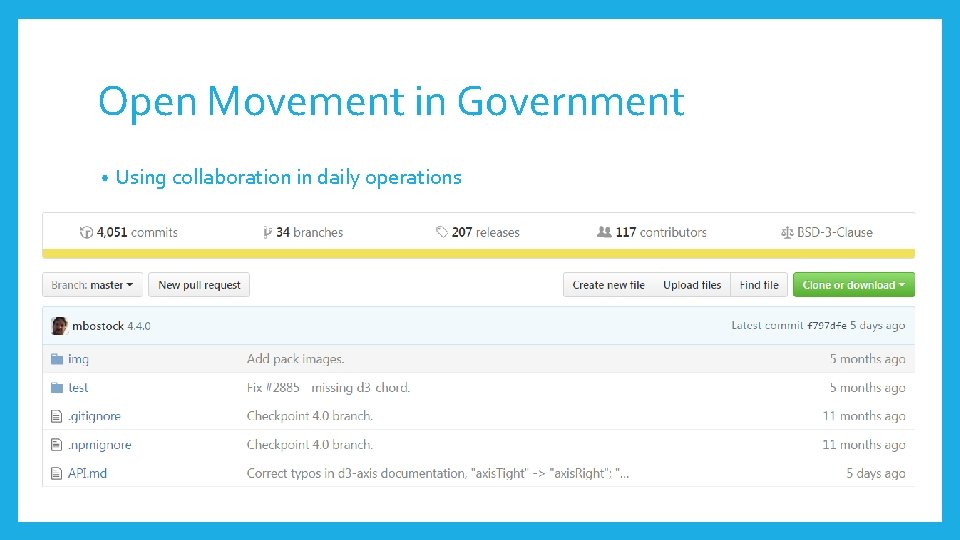Image resolution: width=960 pixels, height=540 pixels.
Task: Click the .gitignore file icon
Action: [x=56, y=416]
